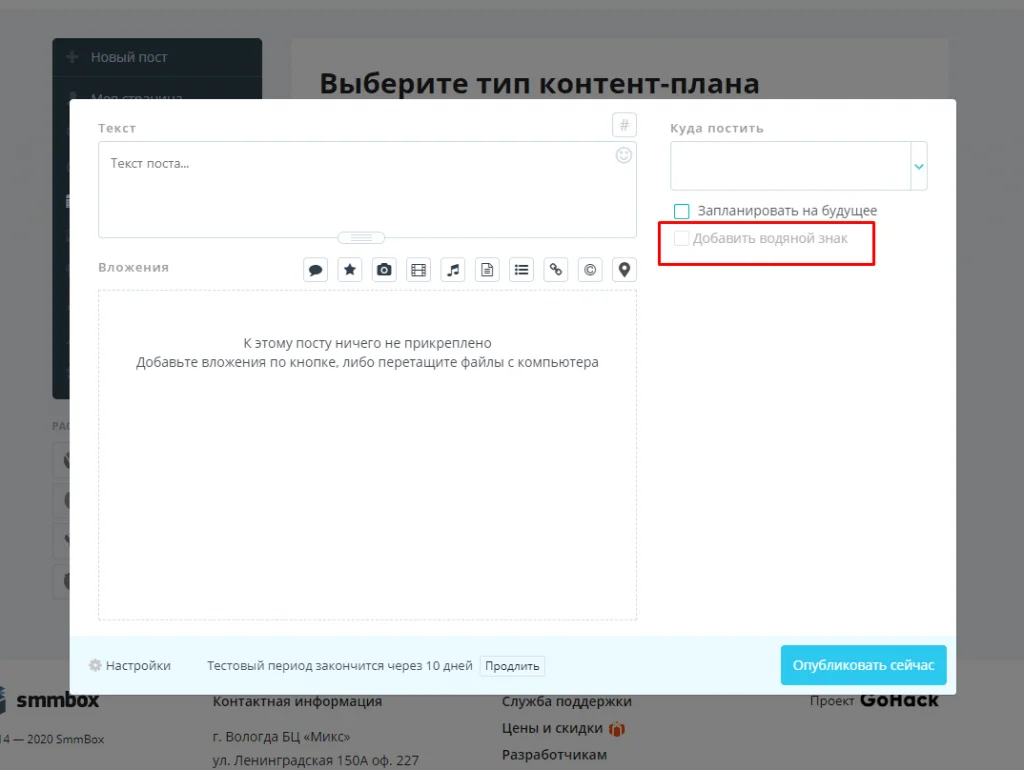
Task: Add a comment via speech bubble icon
Action: pos(315,270)
